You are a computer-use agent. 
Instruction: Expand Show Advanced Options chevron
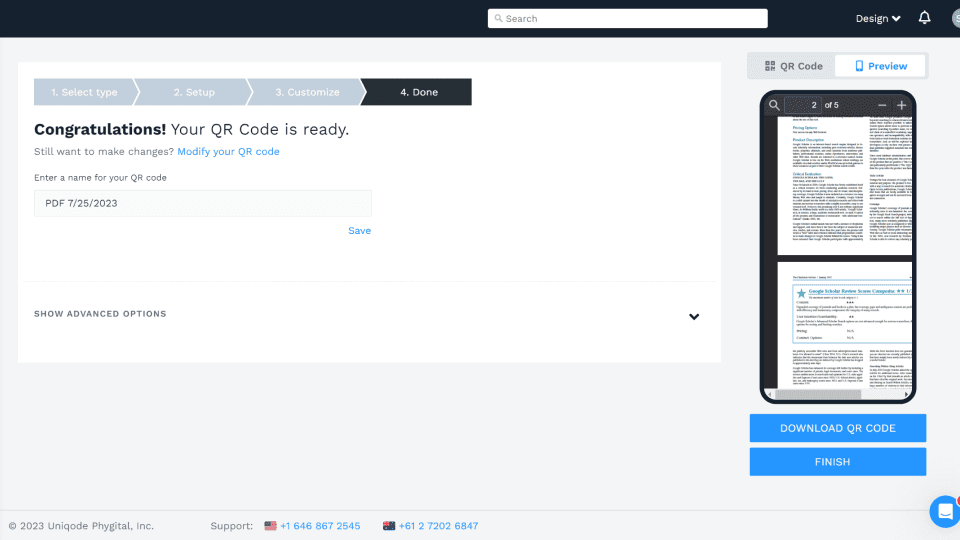pyautogui.click(x=694, y=317)
